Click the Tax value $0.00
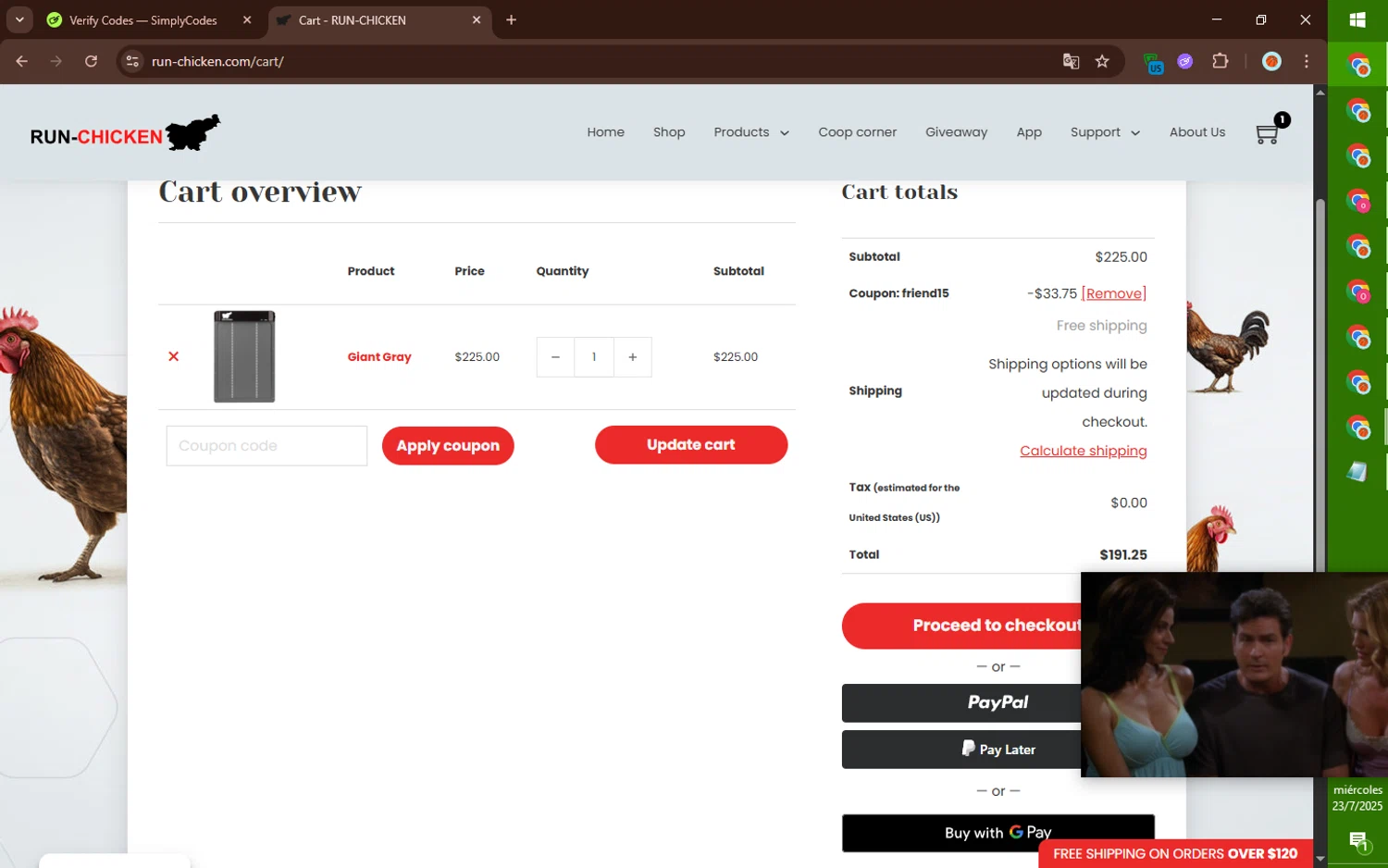This screenshot has width=1388, height=868. [x=1129, y=502]
